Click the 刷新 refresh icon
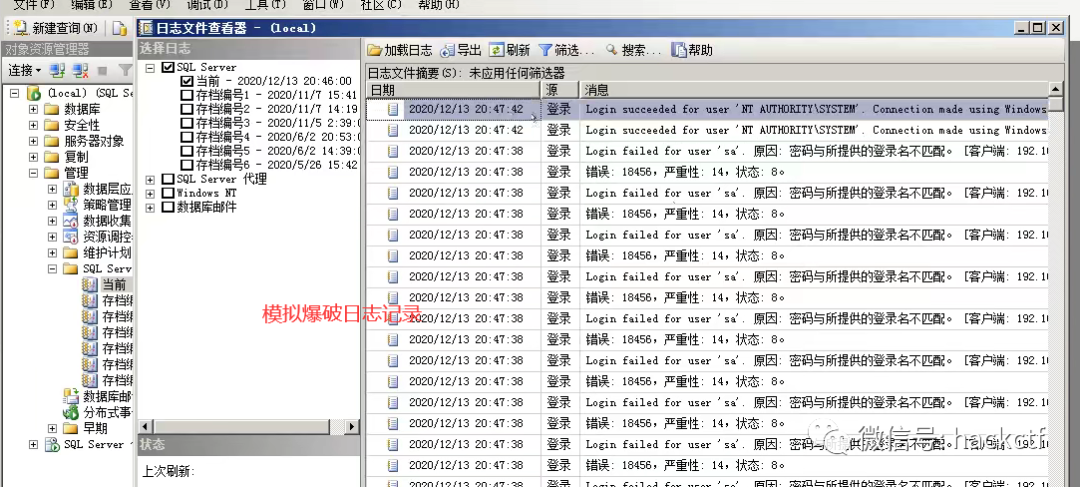 [497, 50]
